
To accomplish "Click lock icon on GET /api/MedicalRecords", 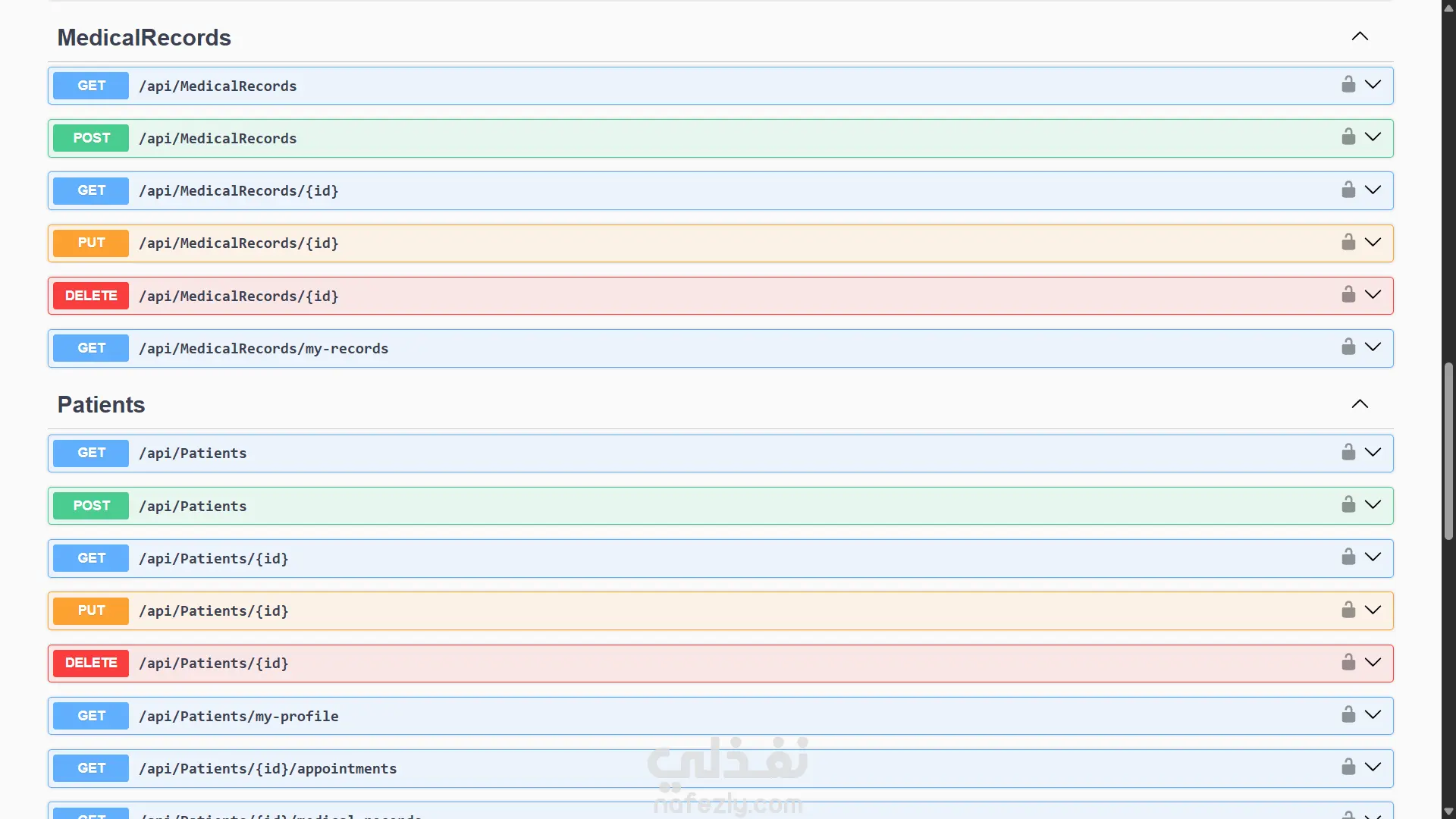I will coord(1348,84).
